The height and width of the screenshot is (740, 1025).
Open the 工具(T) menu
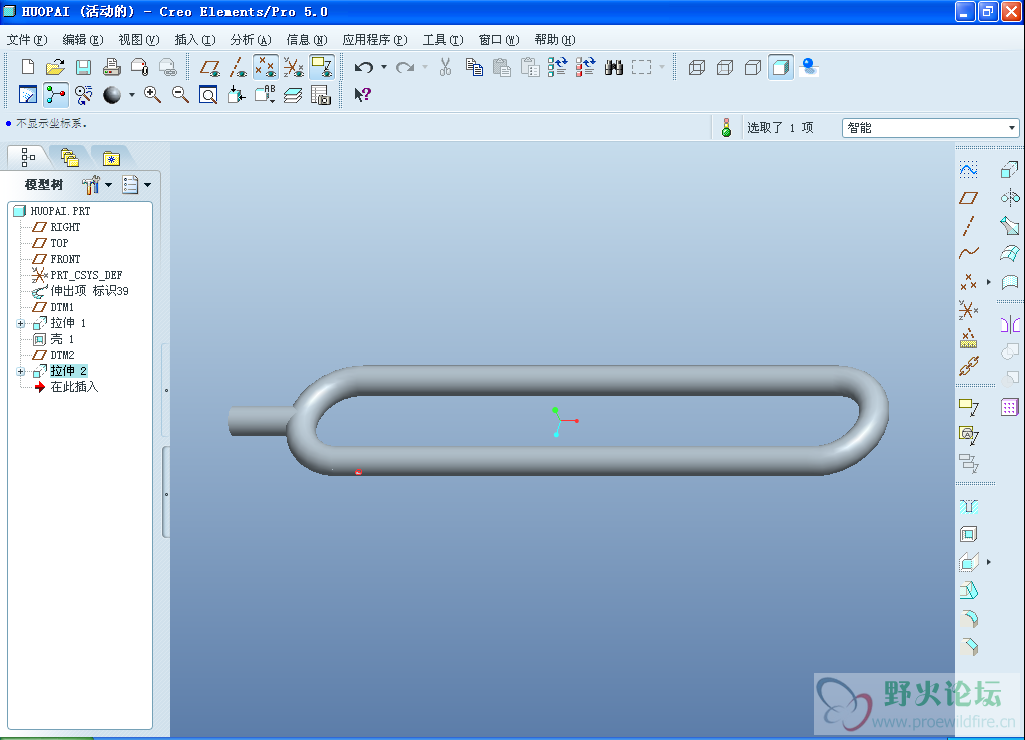pyautogui.click(x=443, y=40)
